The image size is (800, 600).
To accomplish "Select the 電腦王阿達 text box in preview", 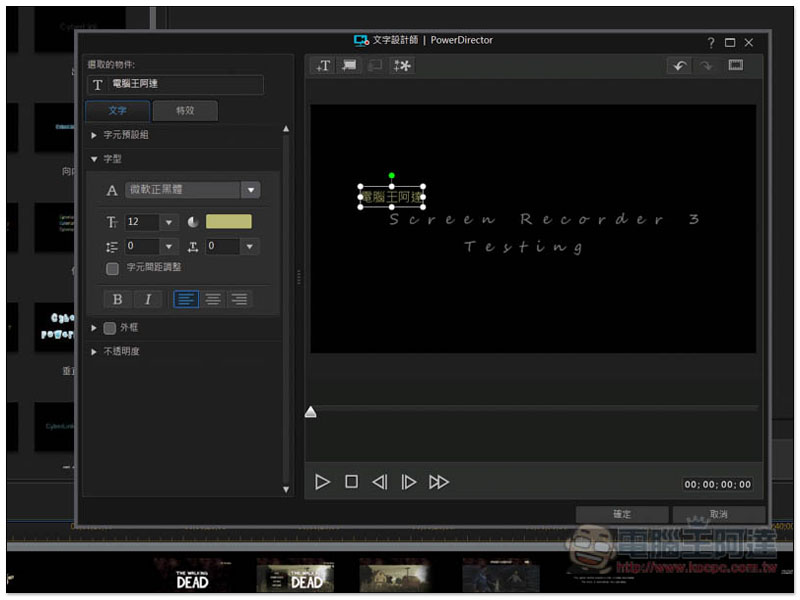I will point(392,197).
